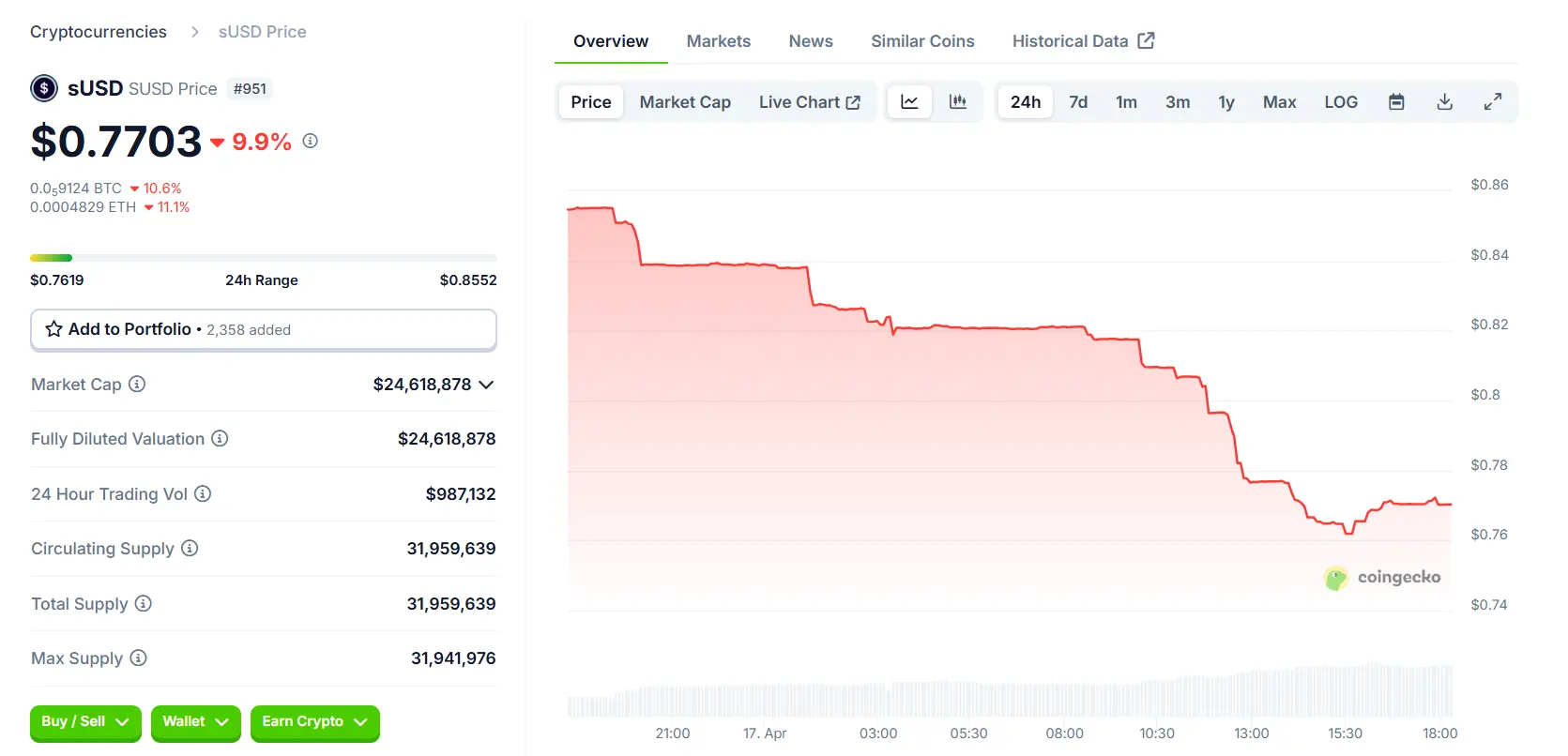Show 24 Hour Trading Vol info icon
This screenshot has height=756, width=1568.
coord(203,493)
